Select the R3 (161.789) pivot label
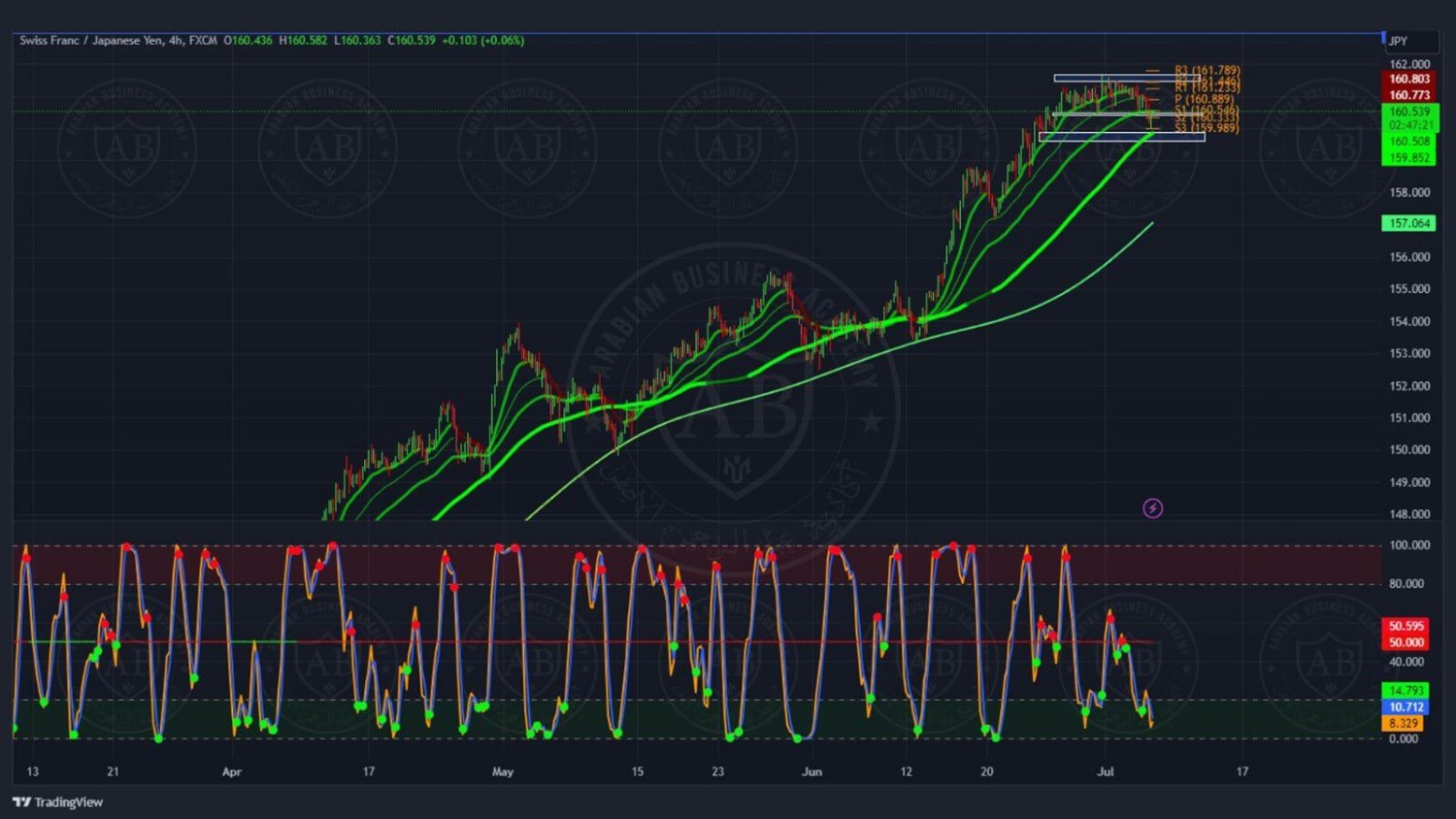Viewport: 1456px width, 819px height. click(1207, 71)
